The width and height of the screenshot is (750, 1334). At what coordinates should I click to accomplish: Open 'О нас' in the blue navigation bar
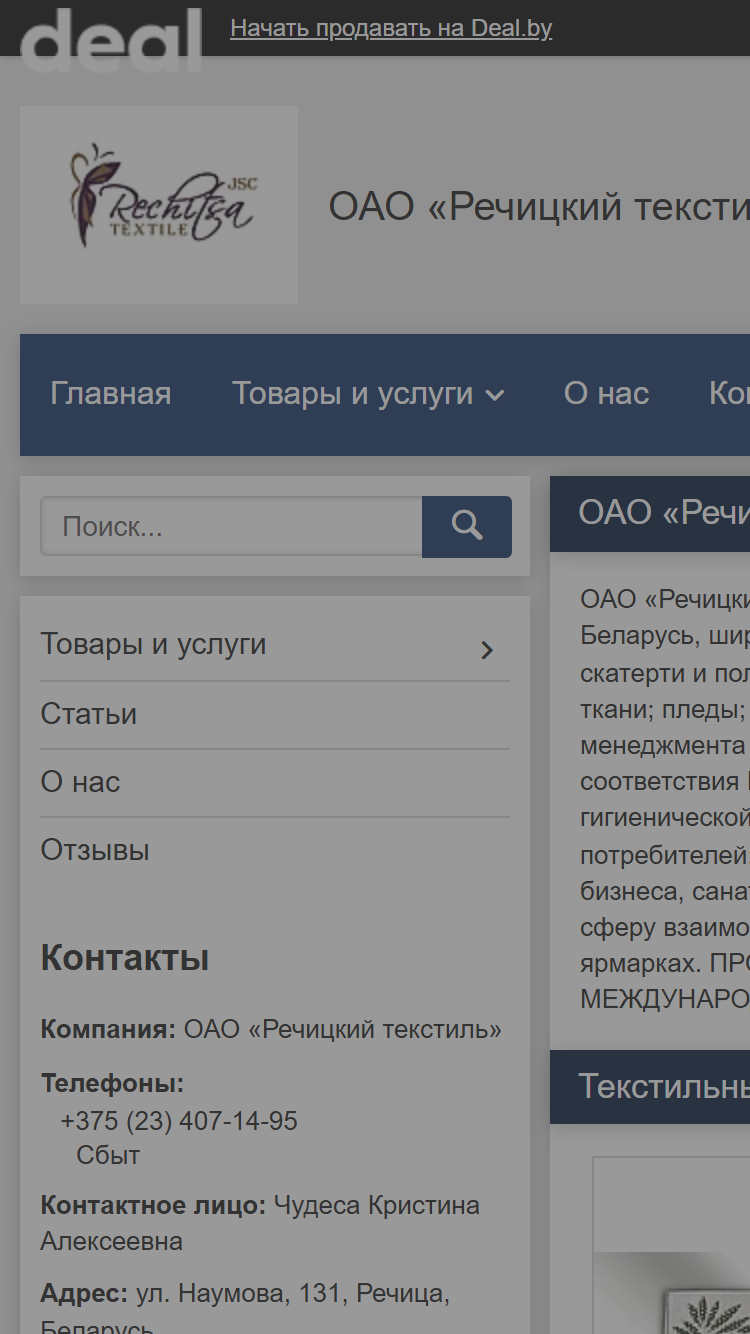pyautogui.click(x=606, y=394)
